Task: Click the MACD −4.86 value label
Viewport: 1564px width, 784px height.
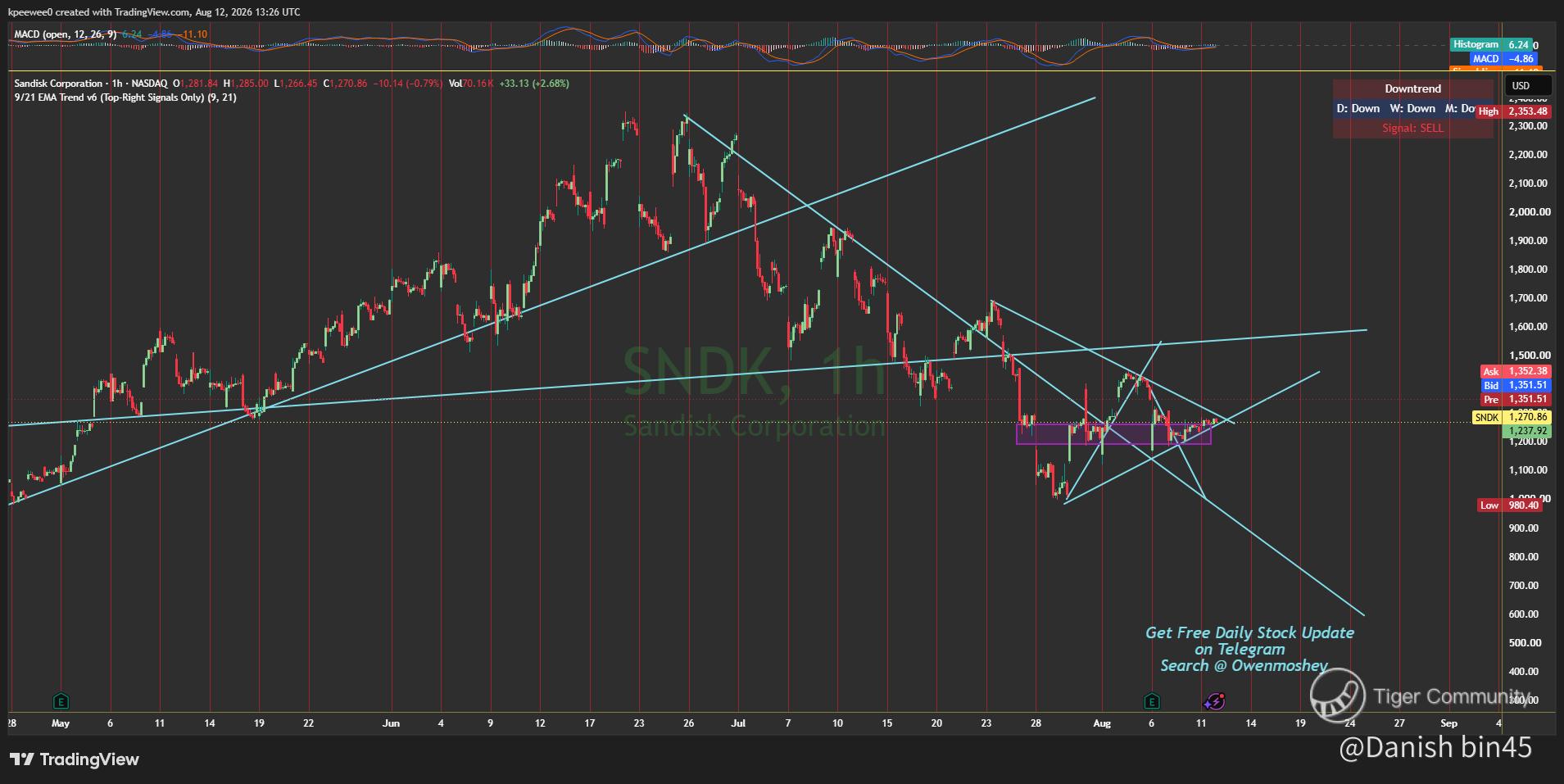Action: 1503,59
